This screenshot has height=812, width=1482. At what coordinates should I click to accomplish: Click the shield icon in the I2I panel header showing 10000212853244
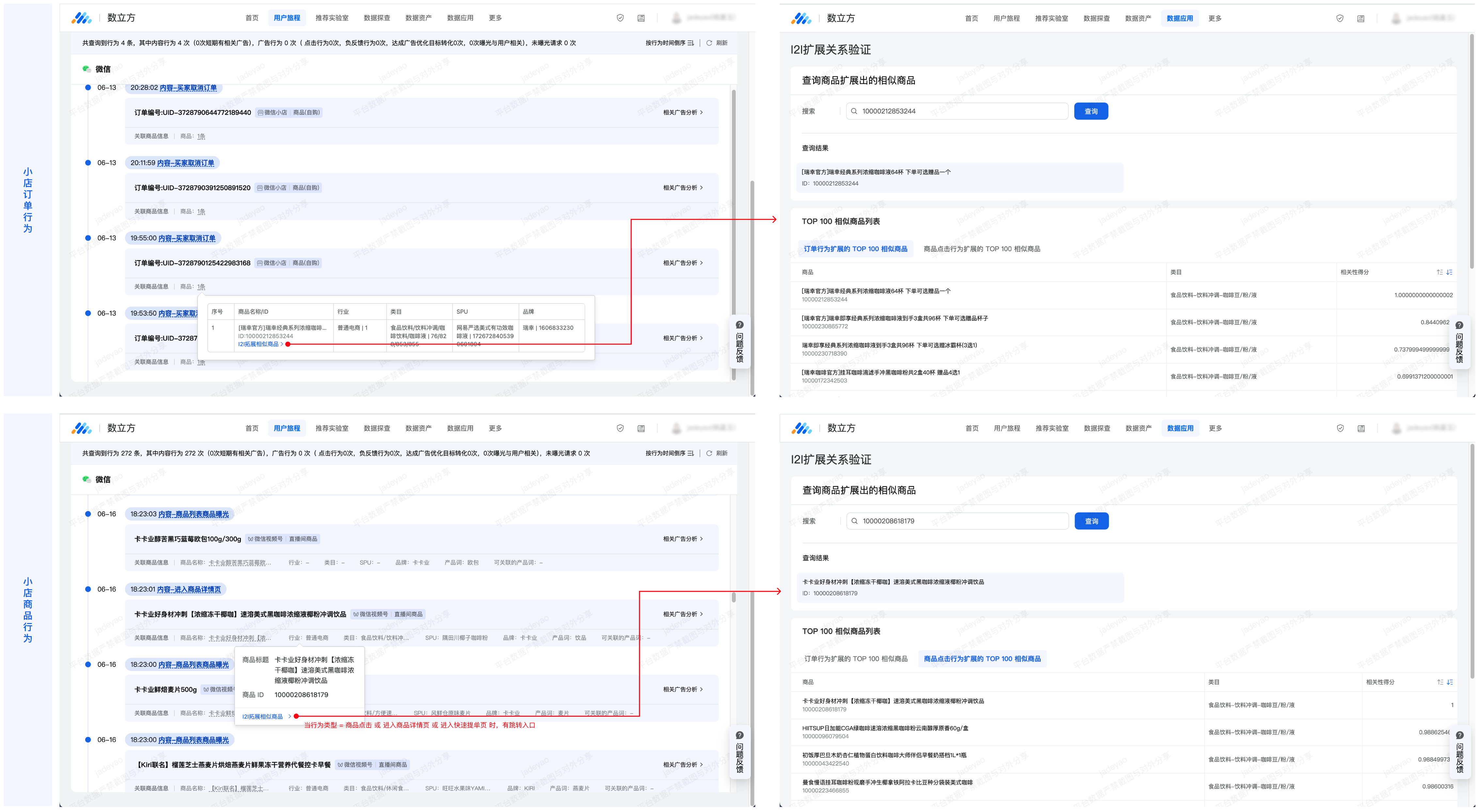coord(1340,18)
